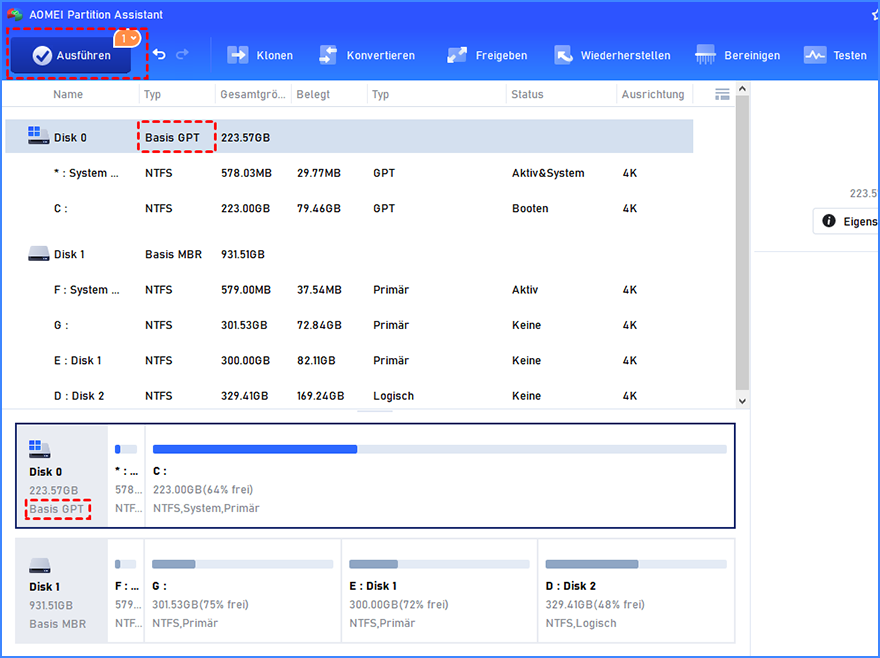Select the G: partition block in disk map
Viewport: 880px width, 658px height.
coord(242,591)
